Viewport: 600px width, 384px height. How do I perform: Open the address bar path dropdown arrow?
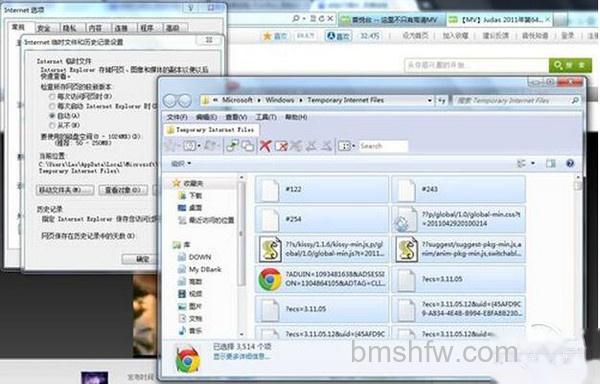430,101
